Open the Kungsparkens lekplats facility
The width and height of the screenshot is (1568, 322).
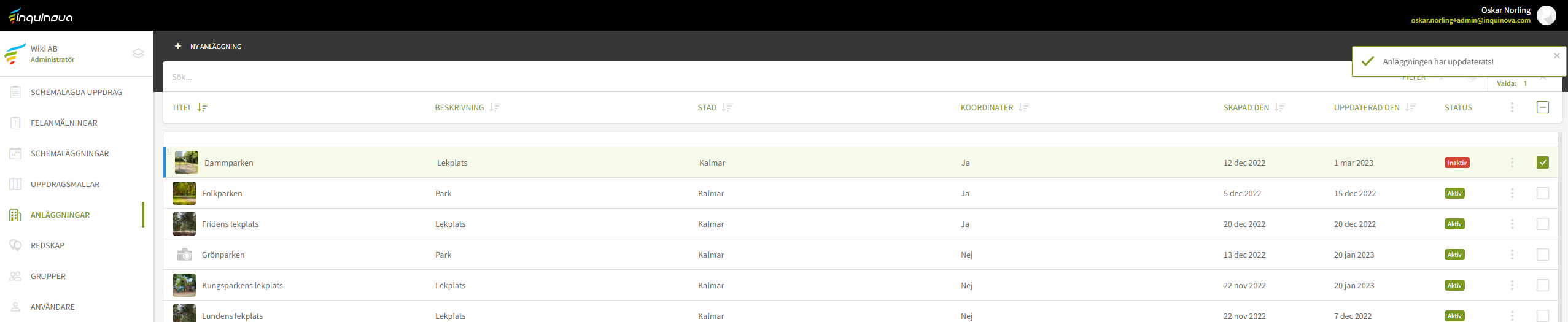click(x=242, y=285)
